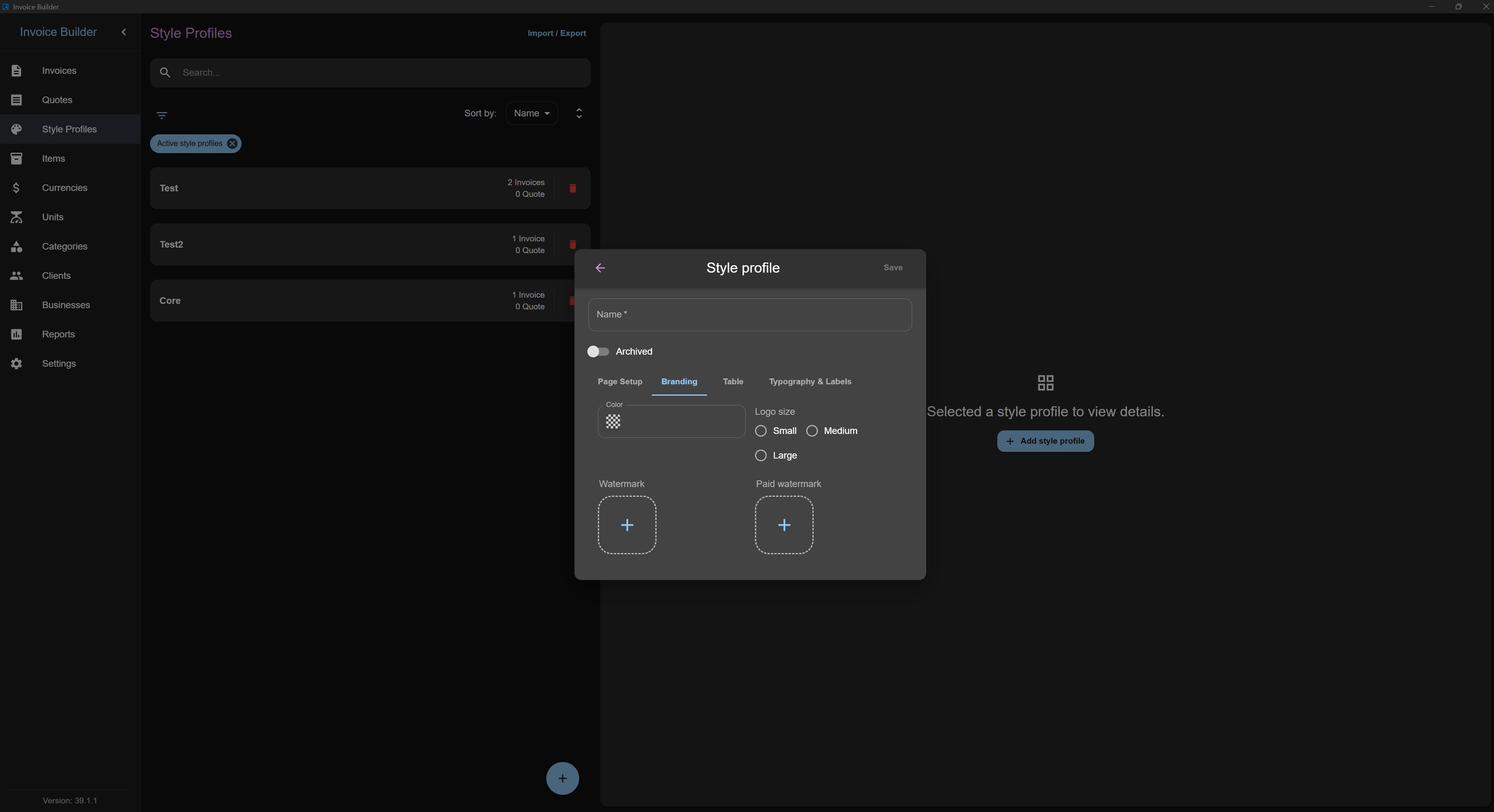Open the Currencies section
The image size is (1494, 812).
click(70, 188)
